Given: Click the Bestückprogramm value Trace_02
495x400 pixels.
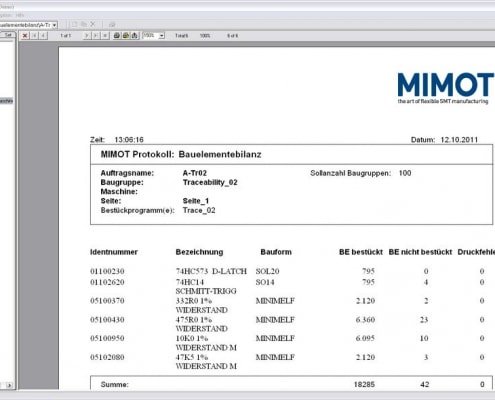Looking at the screenshot, I should [x=199, y=210].
